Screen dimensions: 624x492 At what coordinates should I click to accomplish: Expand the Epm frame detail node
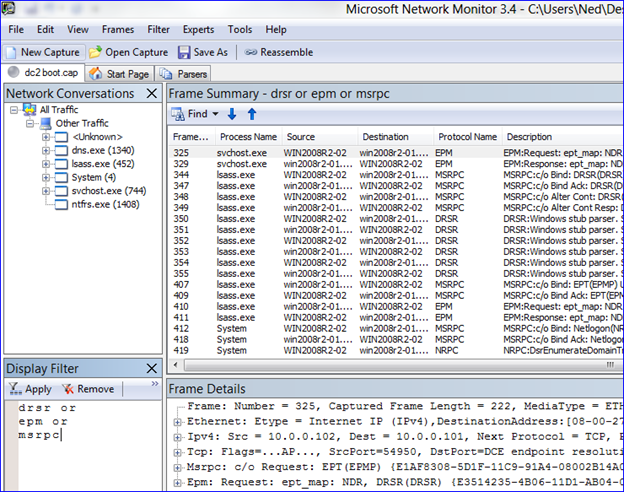pos(177,482)
